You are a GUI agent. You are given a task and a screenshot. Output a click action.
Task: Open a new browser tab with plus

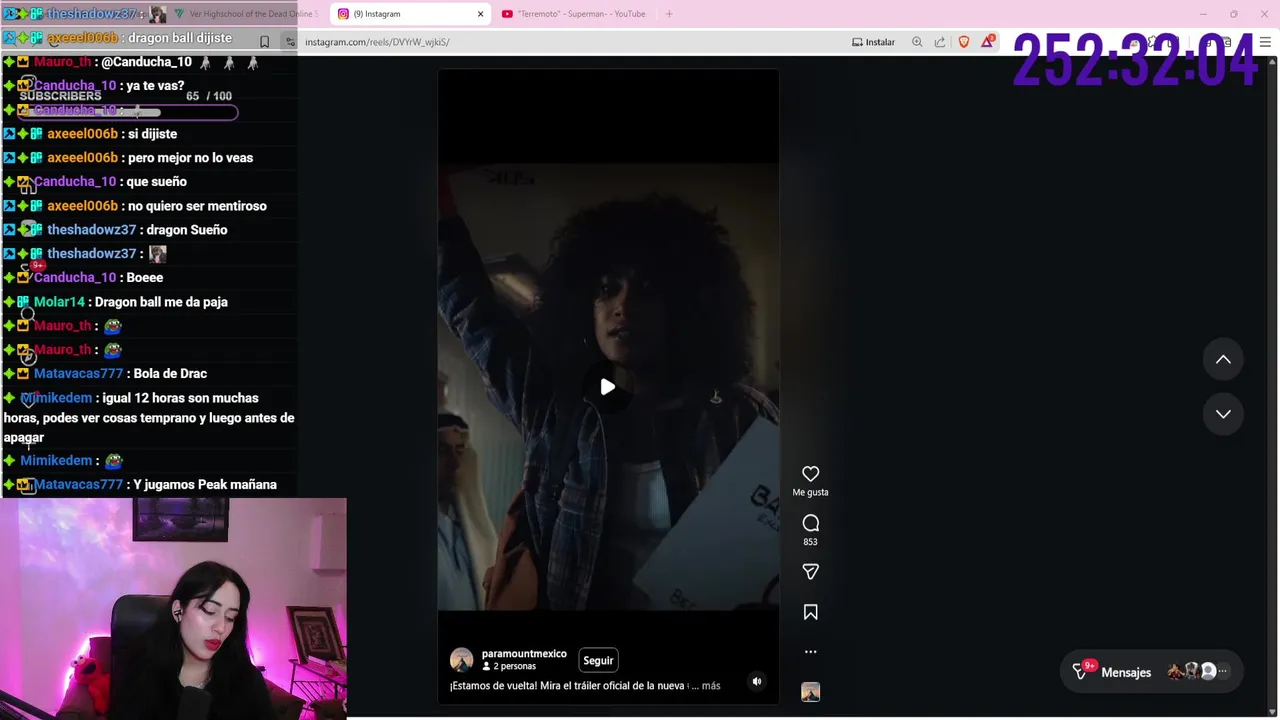point(669,14)
